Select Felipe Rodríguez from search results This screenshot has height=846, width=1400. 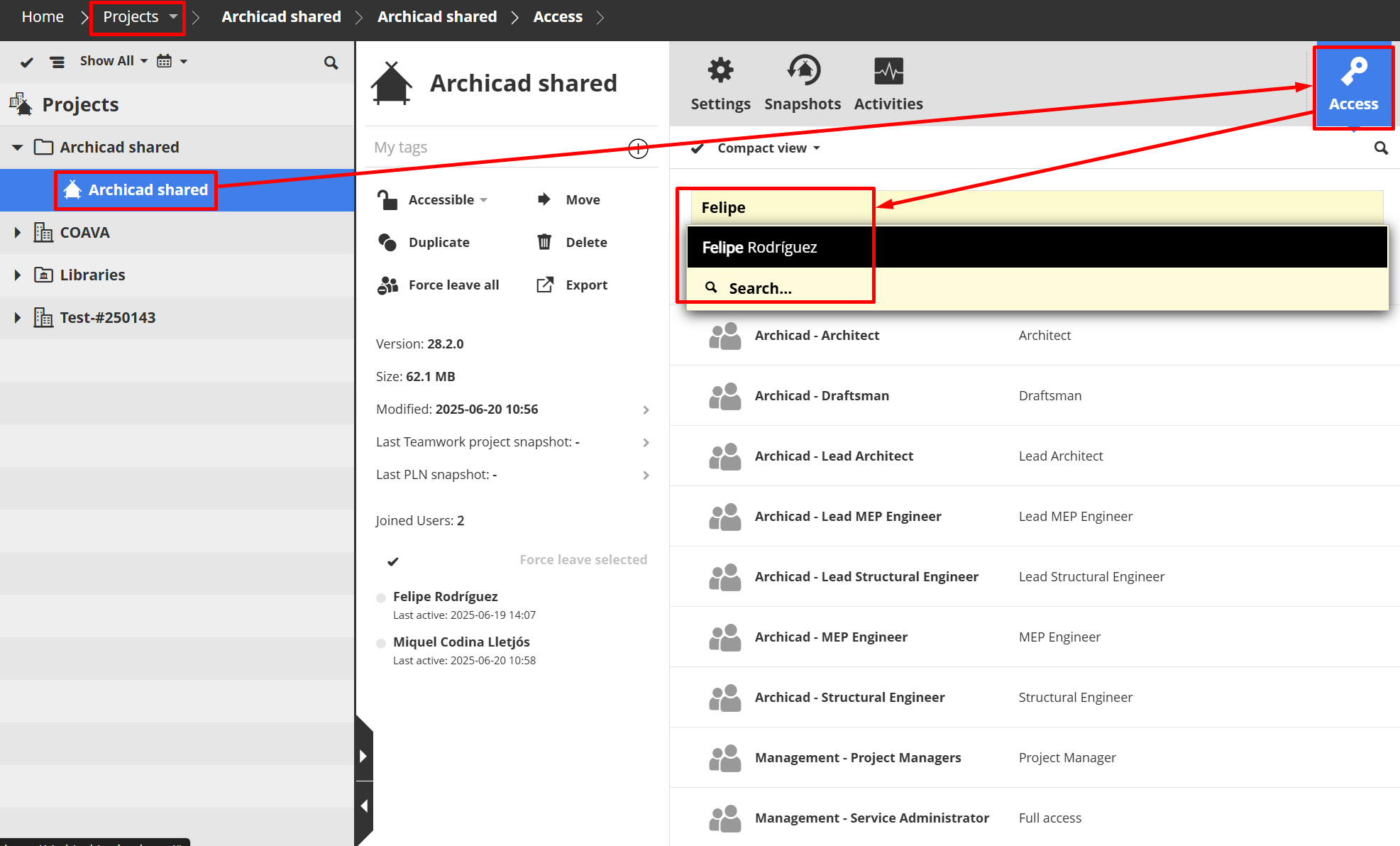759,247
